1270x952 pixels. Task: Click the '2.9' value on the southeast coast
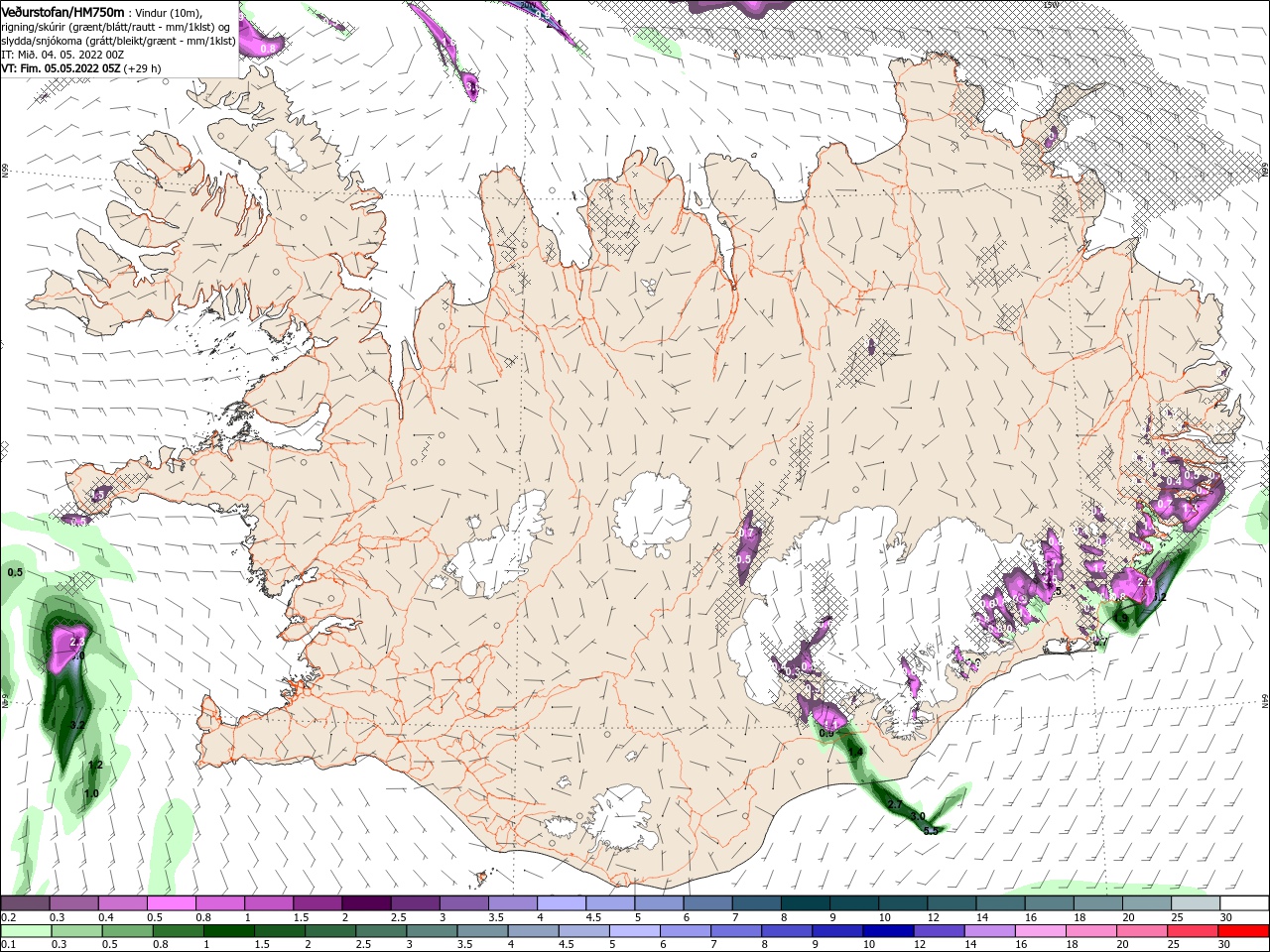(1143, 582)
